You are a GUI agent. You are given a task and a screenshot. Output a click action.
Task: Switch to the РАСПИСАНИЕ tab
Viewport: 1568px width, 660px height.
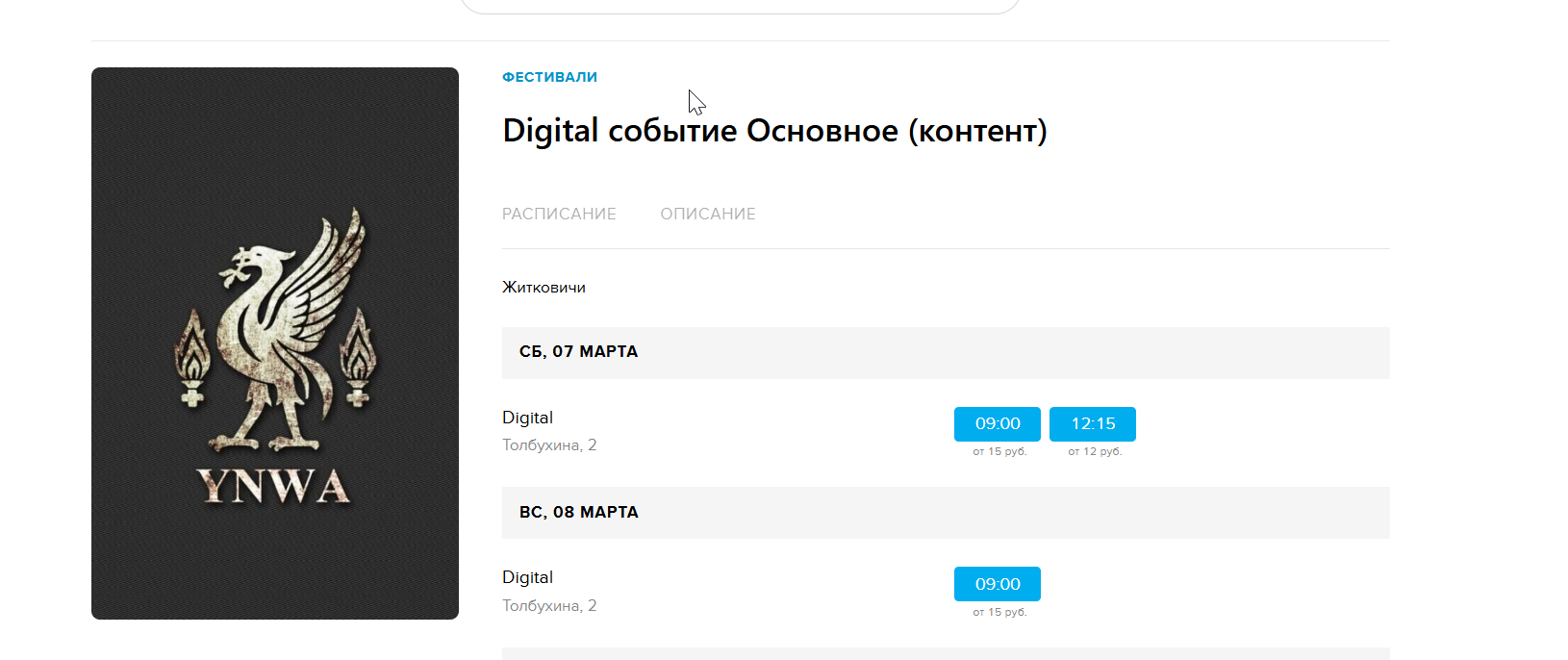559,214
